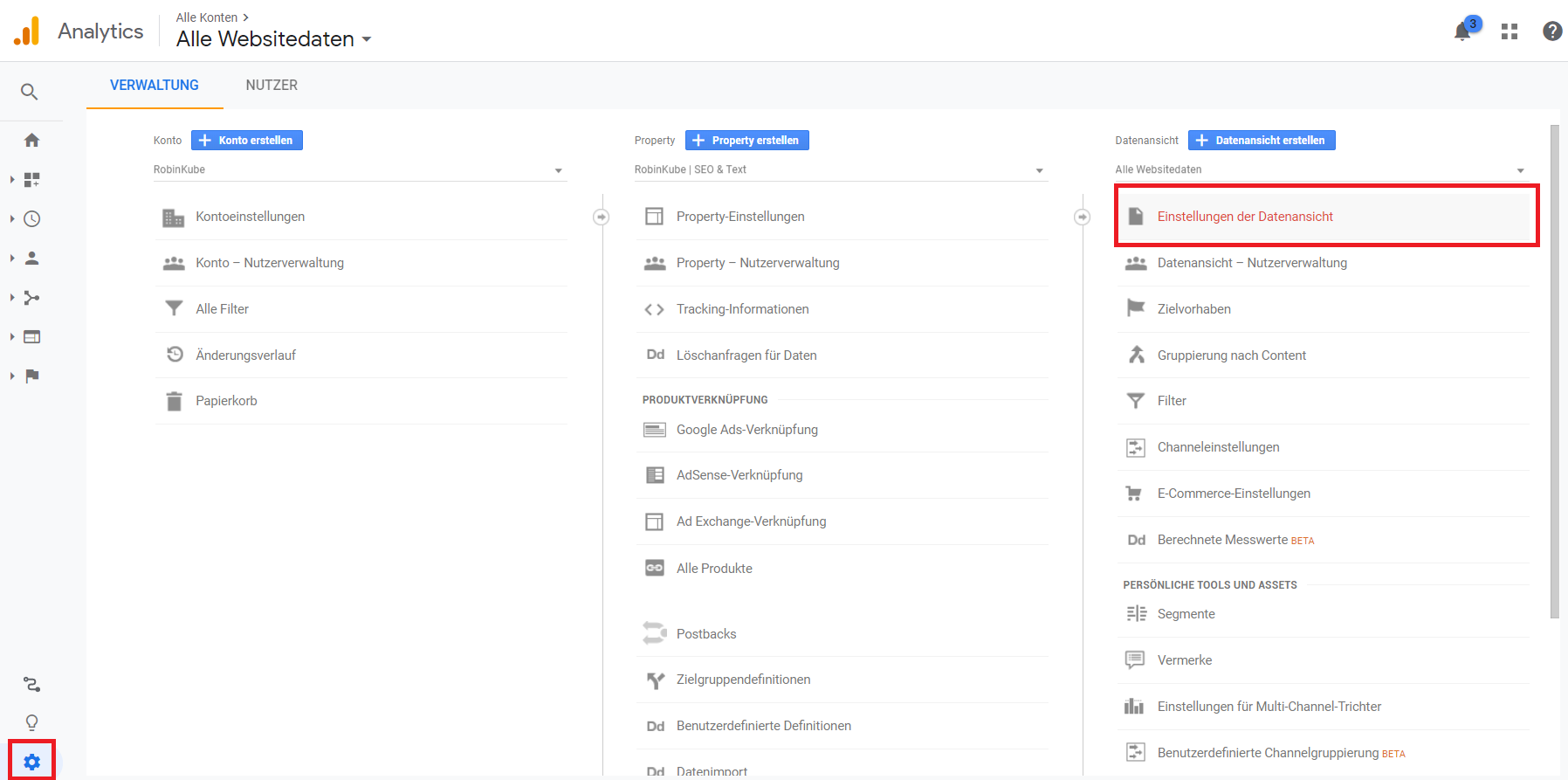Expand the Acquisition sidebar section arrow

[12, 298]
